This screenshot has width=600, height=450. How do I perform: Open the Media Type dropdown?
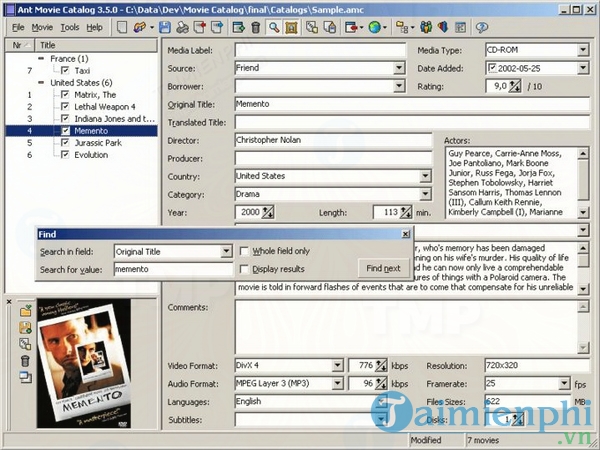[x=583, y=50]
